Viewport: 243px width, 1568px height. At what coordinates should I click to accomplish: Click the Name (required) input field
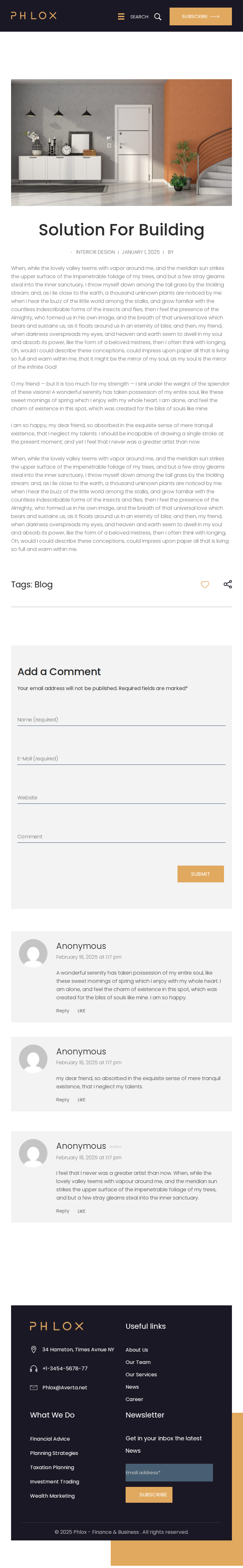121,720
